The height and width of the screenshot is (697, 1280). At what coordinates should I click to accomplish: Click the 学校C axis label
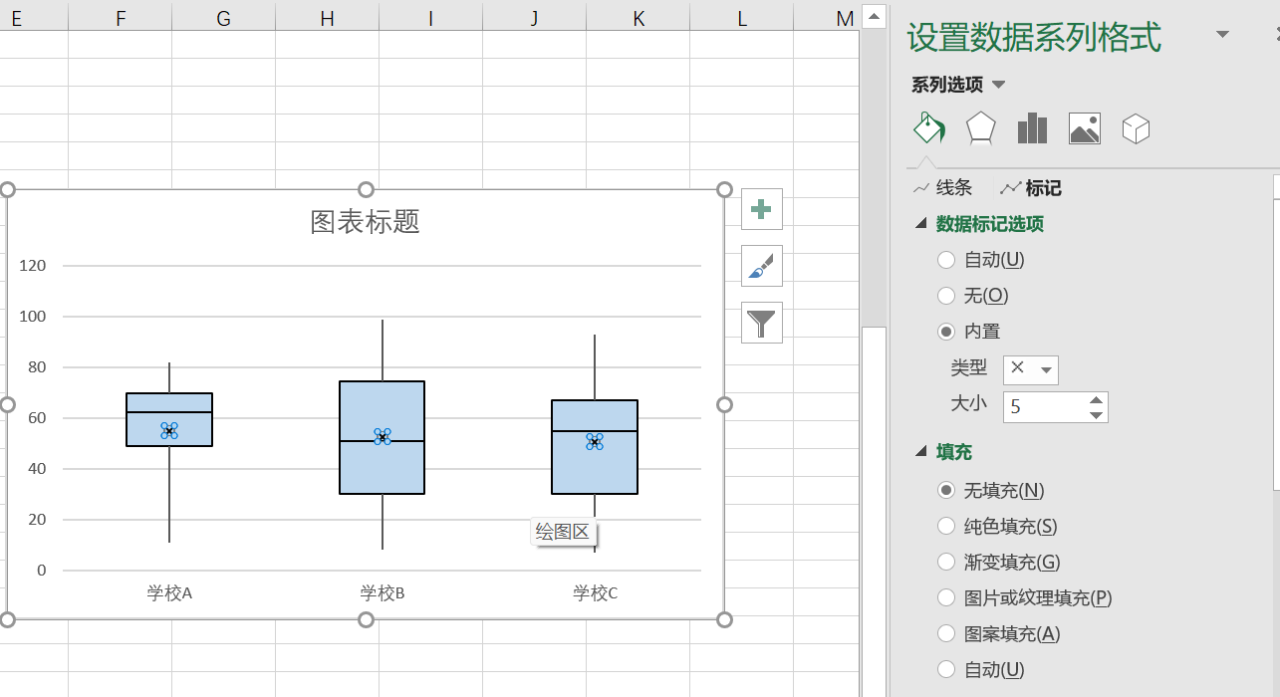coord(595,593)
